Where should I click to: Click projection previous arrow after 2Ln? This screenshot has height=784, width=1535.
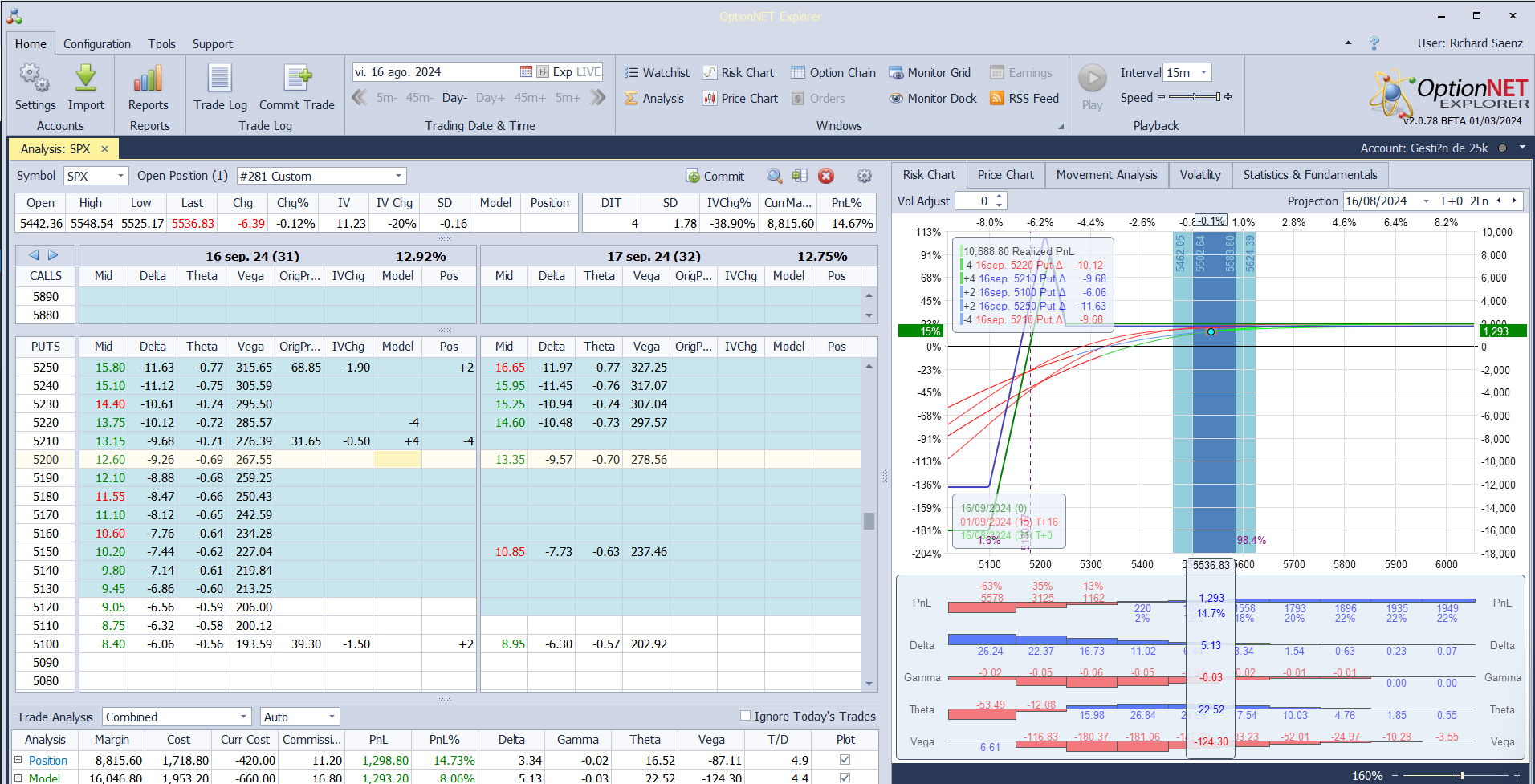tap(1499, 201)
